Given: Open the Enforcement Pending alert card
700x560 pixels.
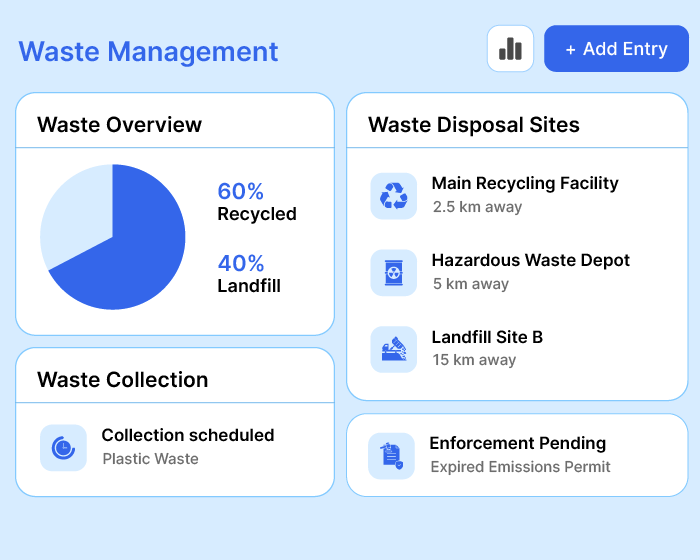Looking at the screenshot, I should pyautogui.click(x=517, y=455).
